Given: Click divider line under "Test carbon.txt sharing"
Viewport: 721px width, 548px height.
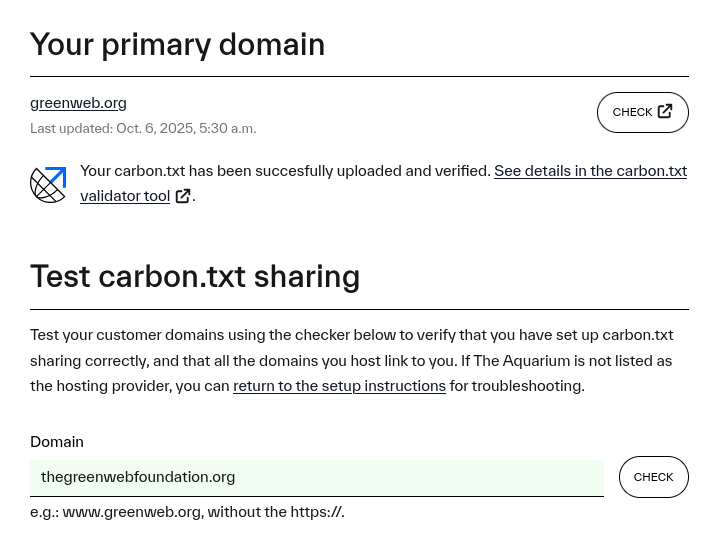Looking at the screenshot, I should pos(359,309).
